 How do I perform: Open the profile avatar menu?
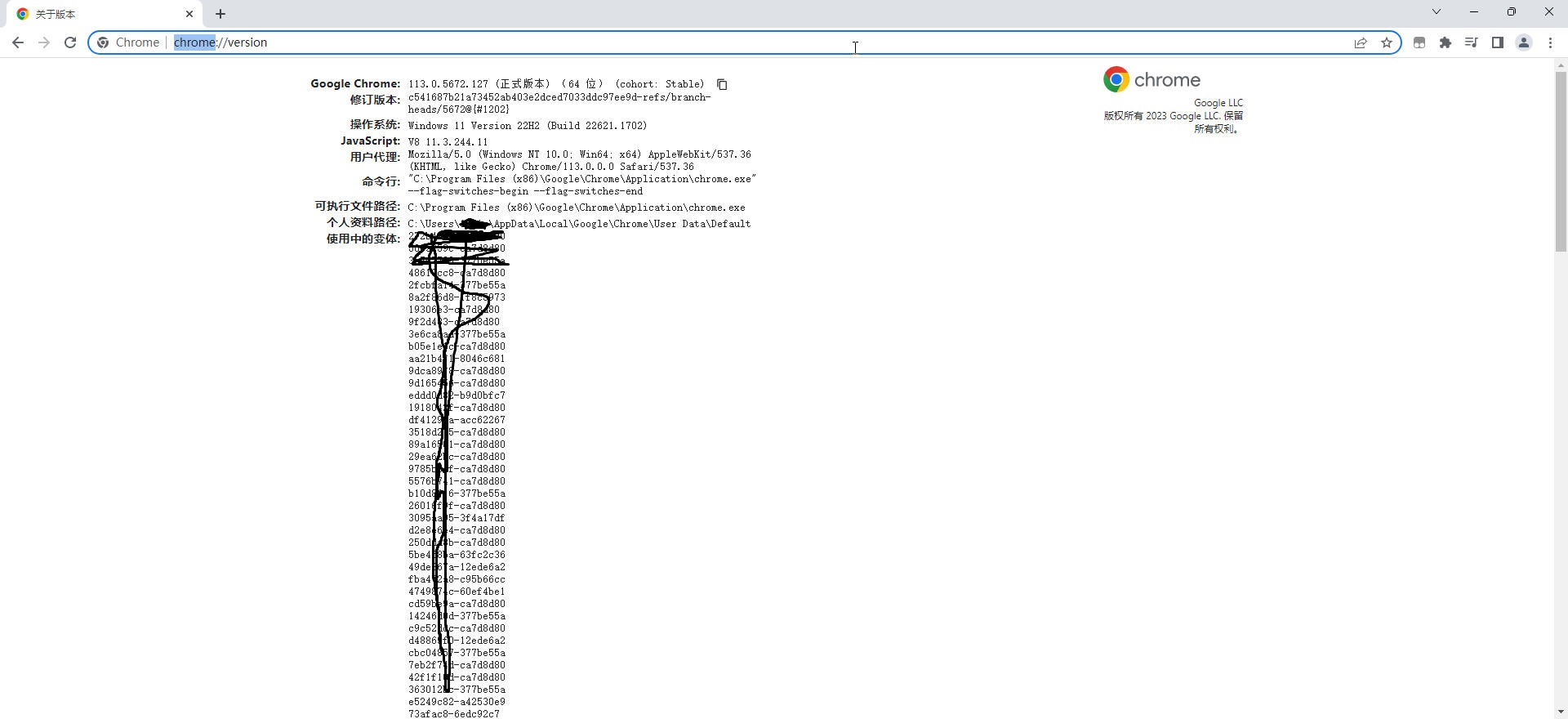click(x=1524, y=42)
